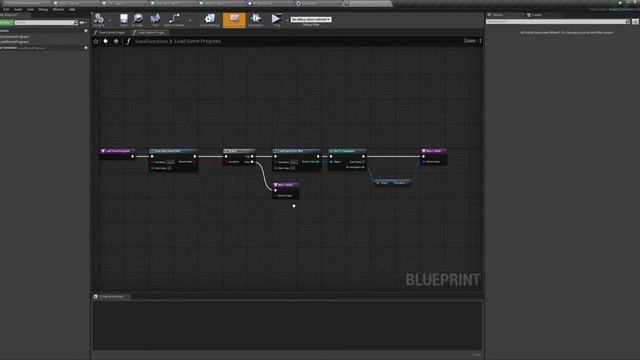
Task: Open the Edit menu
Action: click(6, 9)
